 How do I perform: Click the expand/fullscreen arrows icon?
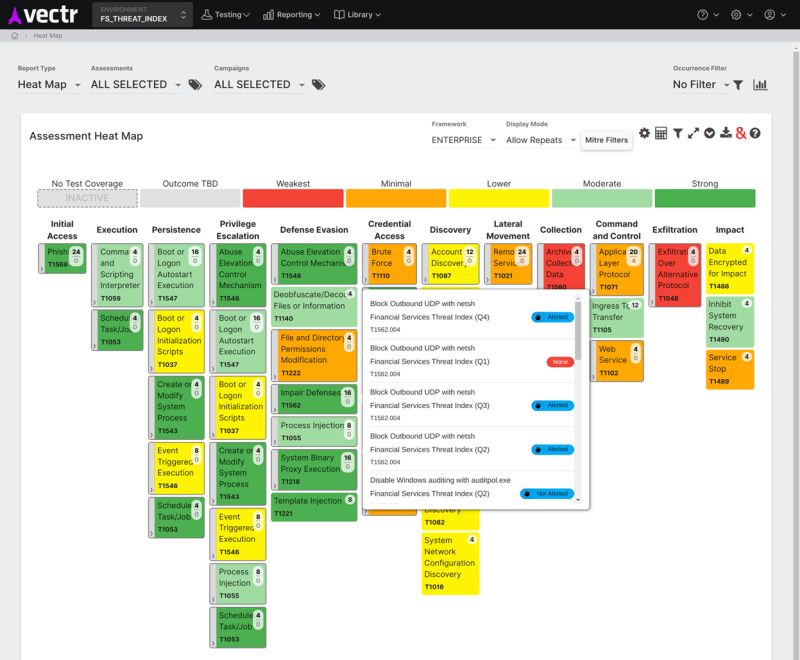pos(693,131)
